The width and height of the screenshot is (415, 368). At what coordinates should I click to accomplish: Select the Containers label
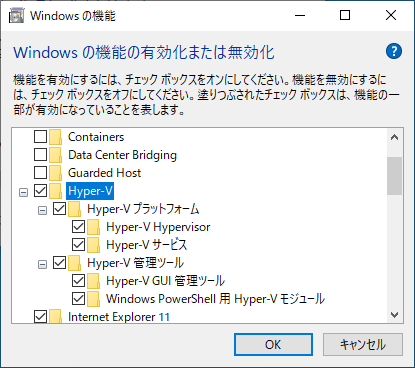click(x=96, y=137)
